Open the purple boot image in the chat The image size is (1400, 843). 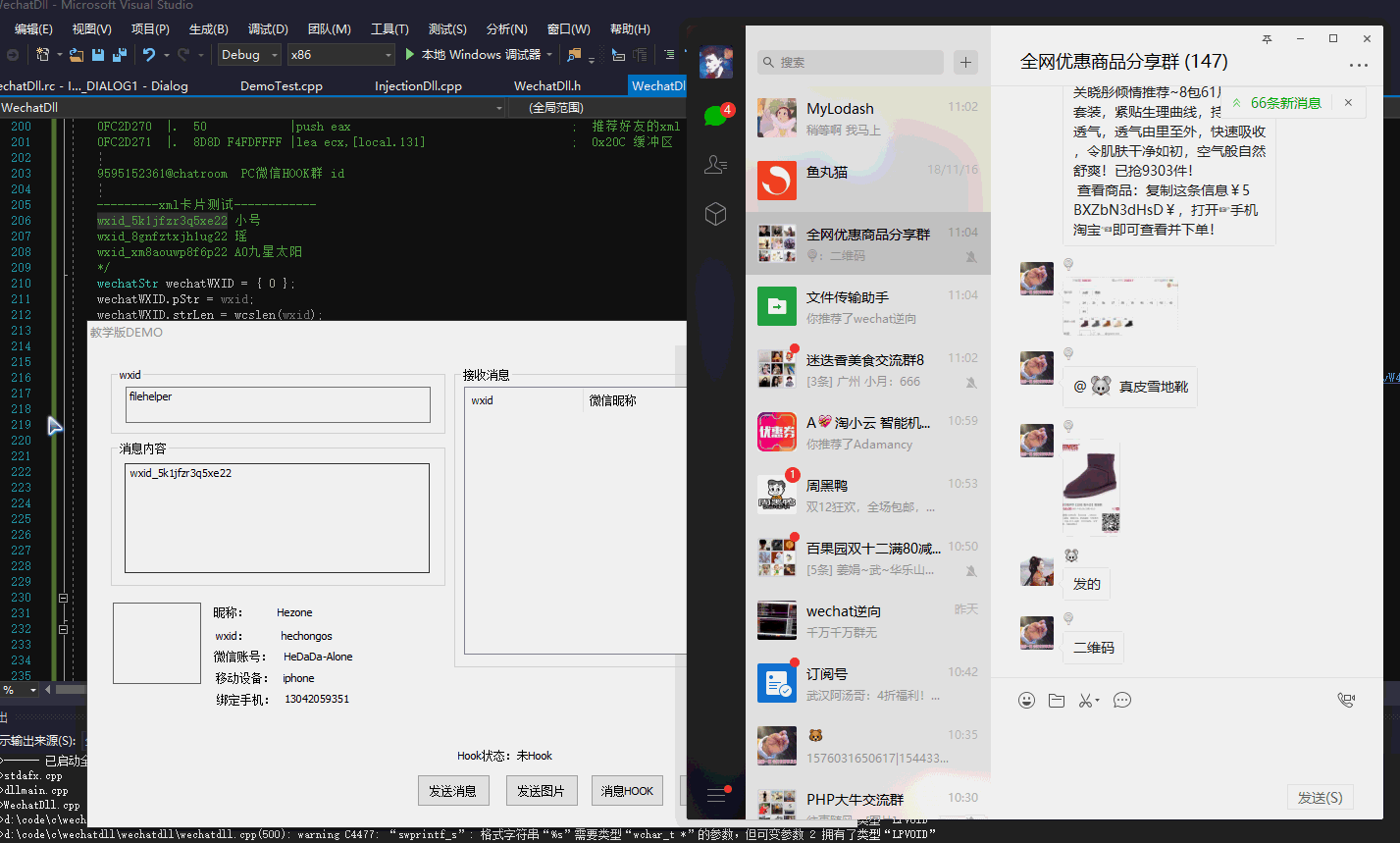(1091, 487)
